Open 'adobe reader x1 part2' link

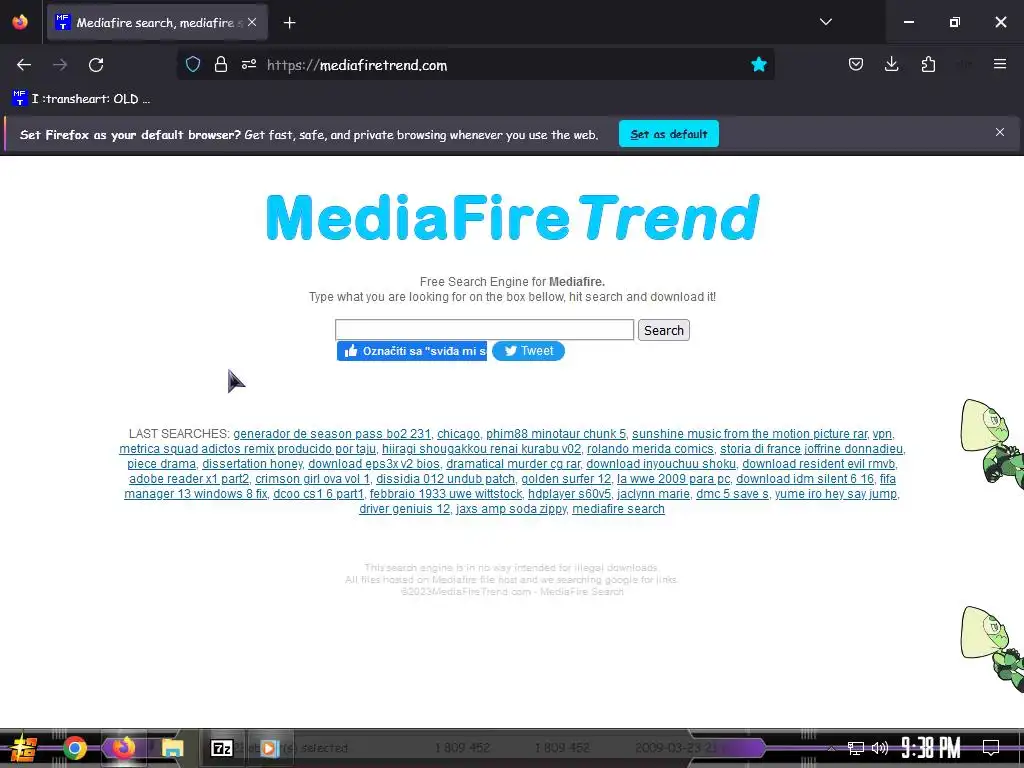(x=189, y=479)
